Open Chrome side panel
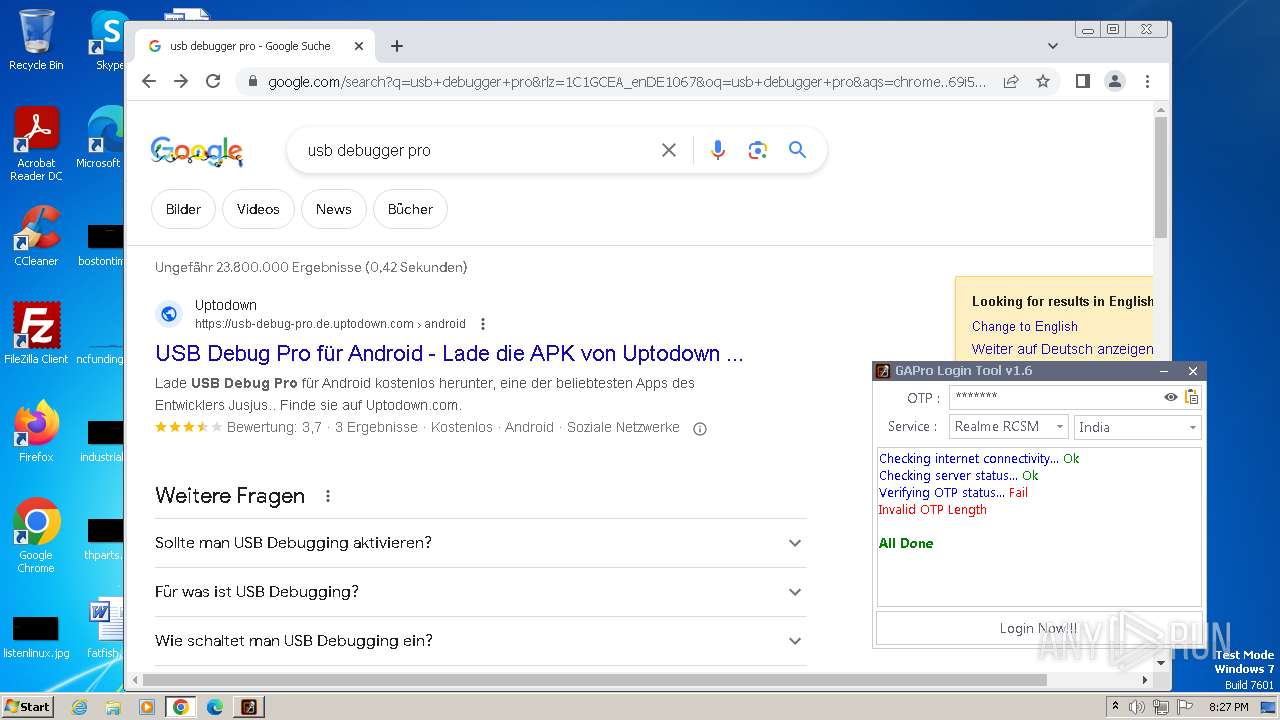This screenshot has width=1280, height=720. click(x=1082, y=81)
